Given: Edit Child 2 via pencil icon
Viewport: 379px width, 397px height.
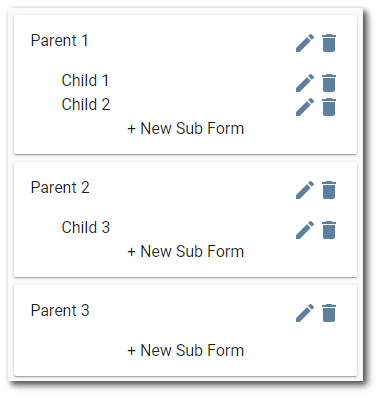Looking at the screenshot, I should point(305,107).
